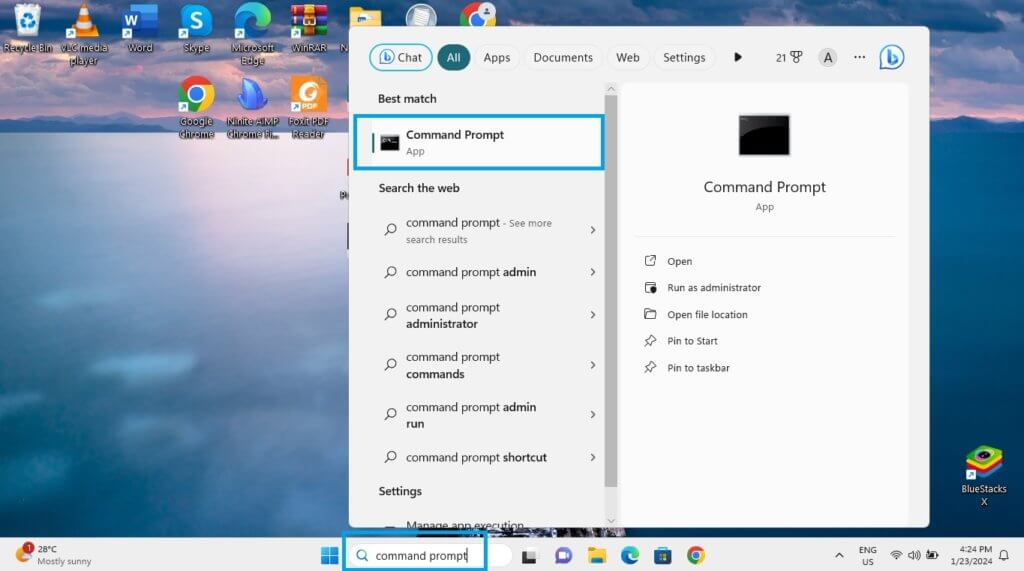This screenshot has height=571, width=1024.
Task: Open the WinRAR desktop shortcut
Action: [308, 29]
